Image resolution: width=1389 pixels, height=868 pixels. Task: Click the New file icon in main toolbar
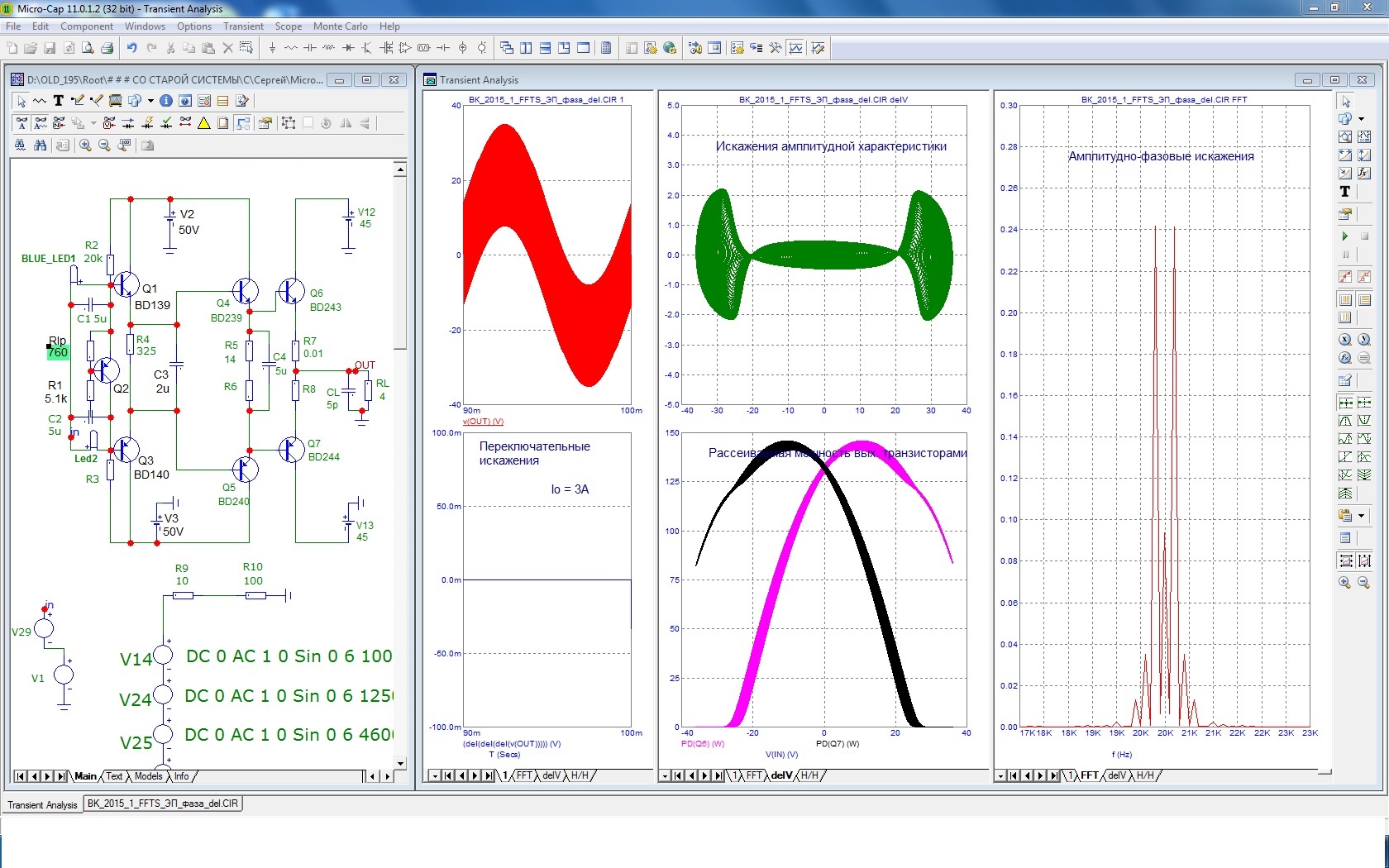12,48
